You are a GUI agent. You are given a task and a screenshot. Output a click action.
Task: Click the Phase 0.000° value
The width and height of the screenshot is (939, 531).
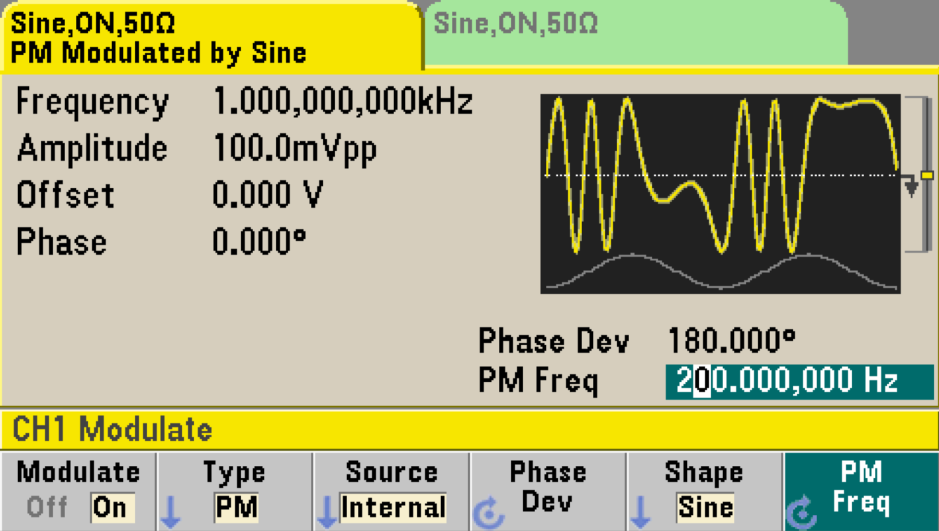point(259,241)
